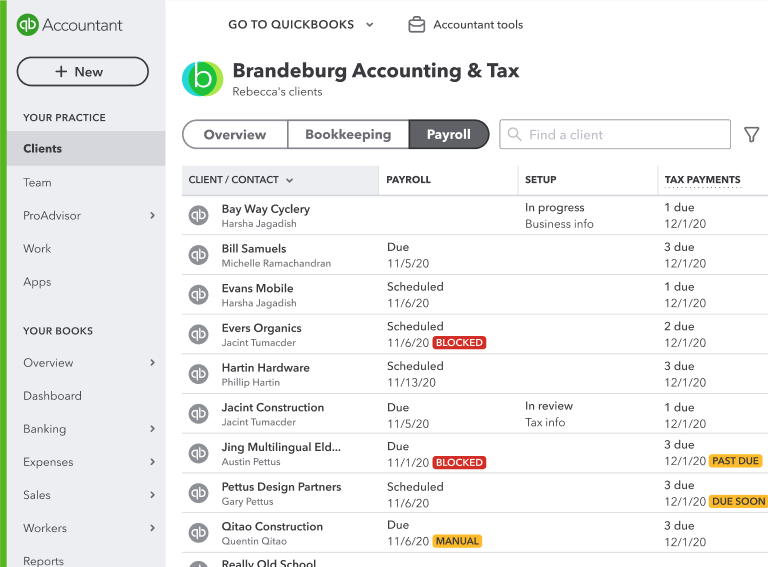This screenshot has height=567, width=768.
Task: Click Evers Organics 2 due tax payments
Action: pos(679,327)
